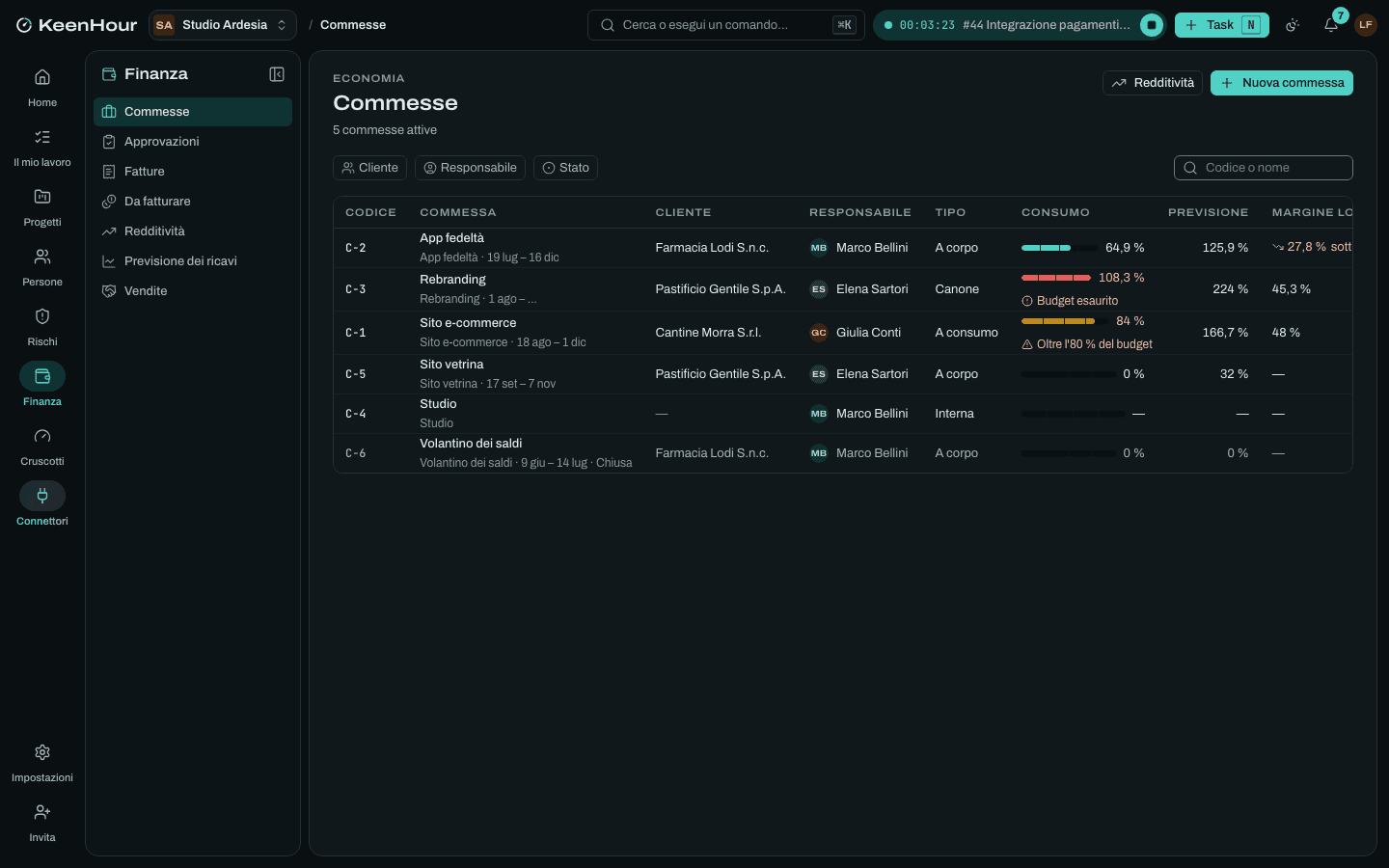1389x868 pixels.
Task: Open Approvazioni in the Finanza menu
Action: (193, 142)
